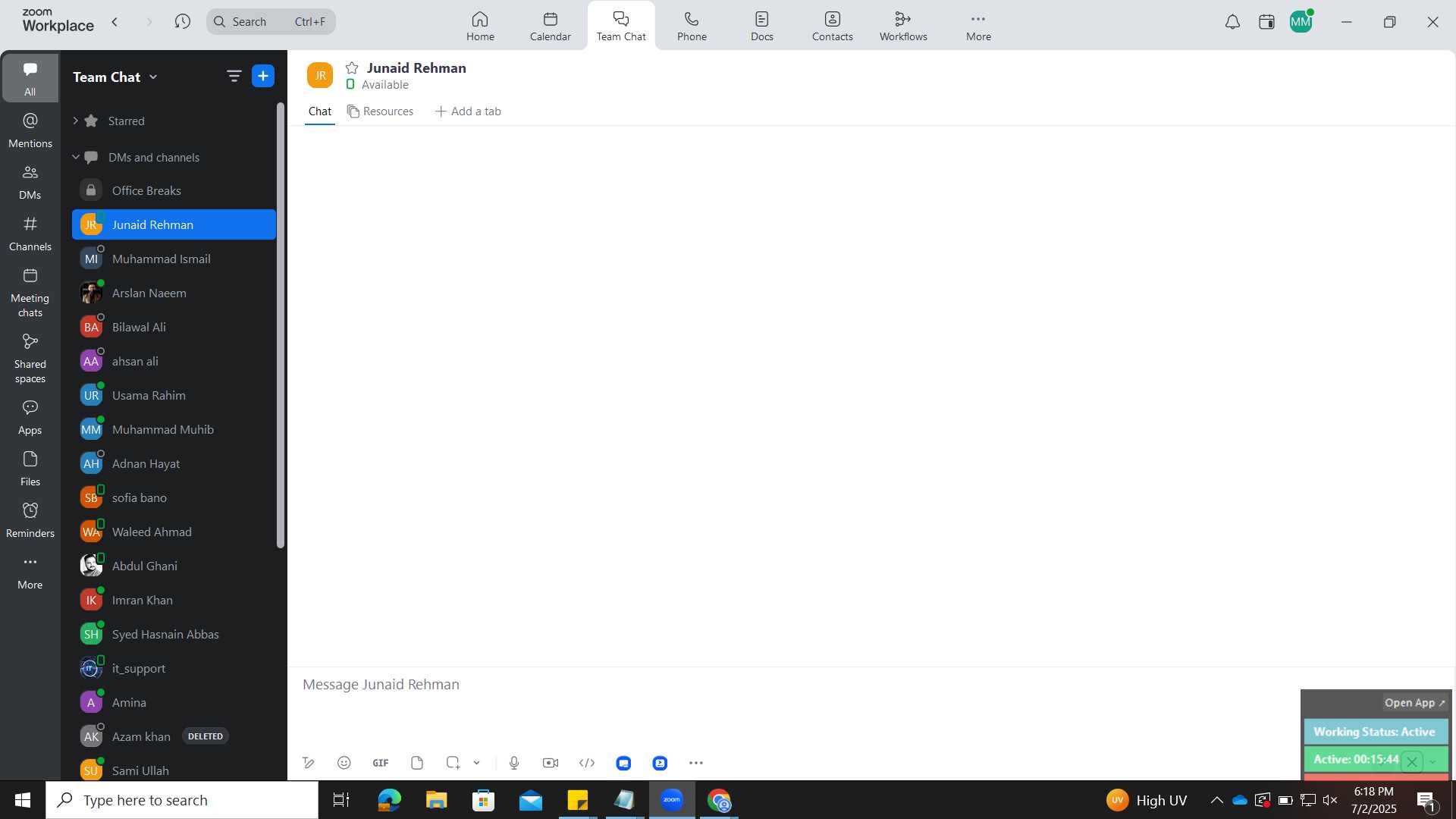Viewport: 1456px width, 819px height.
Task: Record an audio message with microphone
Action: pos(514,763)
